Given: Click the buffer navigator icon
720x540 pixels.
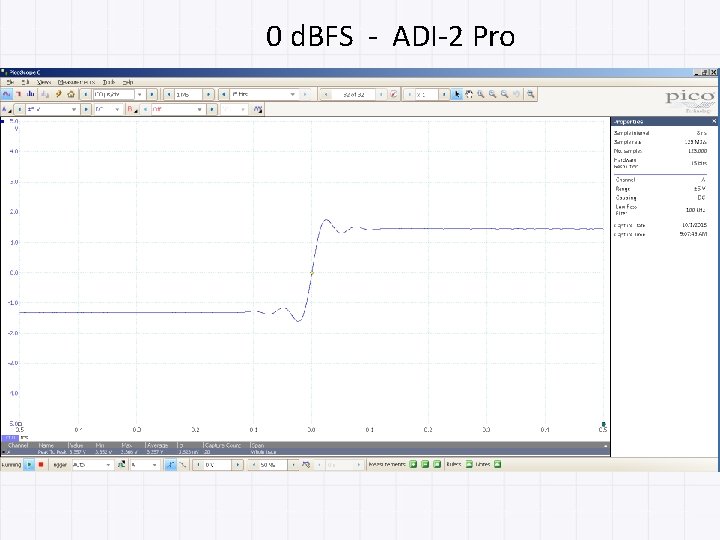Looking at the screenshot, I should click(x=394, y=94).
